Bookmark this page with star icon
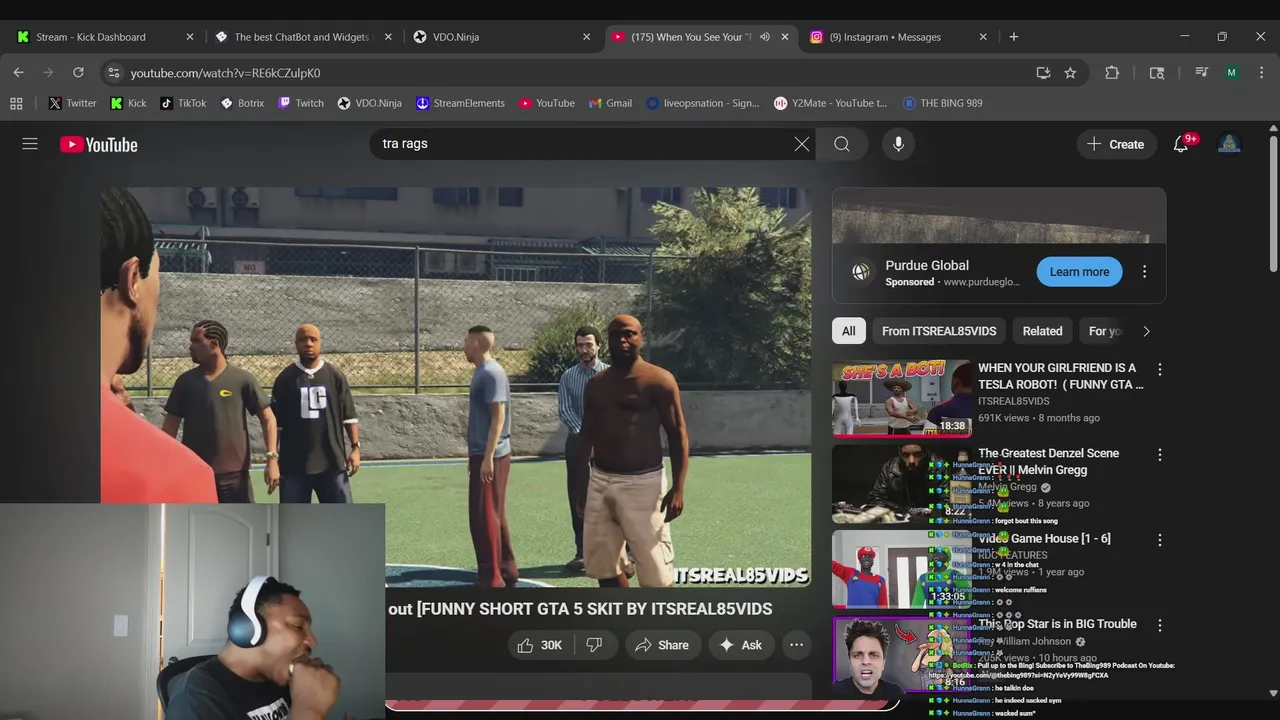The image size is (1280, 720). (x=1070, y=73)
